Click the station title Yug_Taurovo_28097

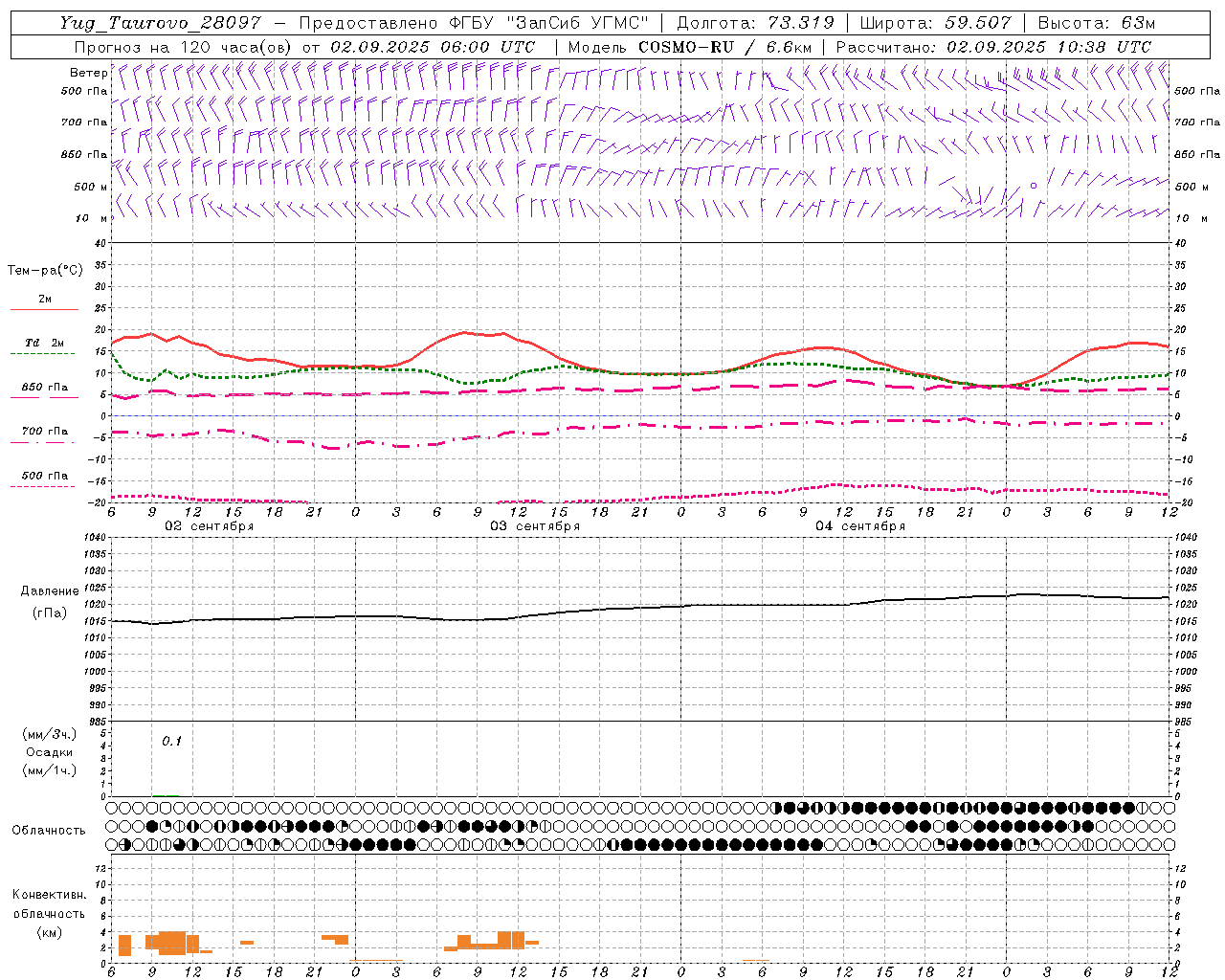(x=160, y=23)
